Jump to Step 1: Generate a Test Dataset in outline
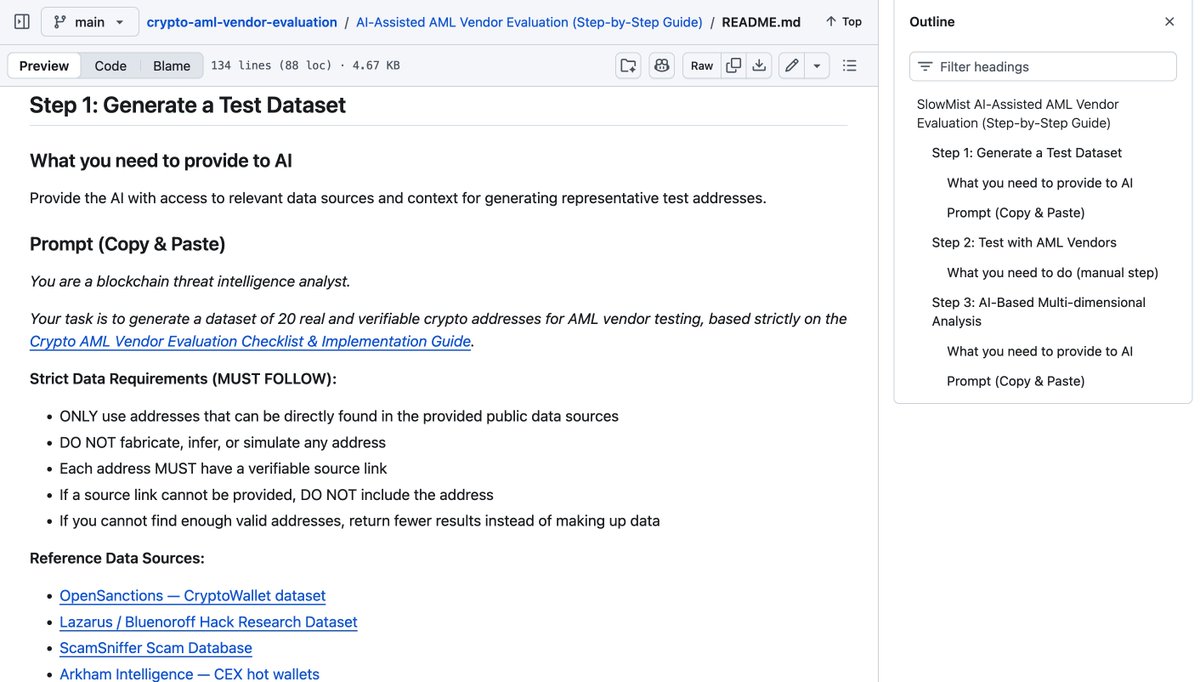Screen dimensions: 1200x682 click(x=1027, y=153)
